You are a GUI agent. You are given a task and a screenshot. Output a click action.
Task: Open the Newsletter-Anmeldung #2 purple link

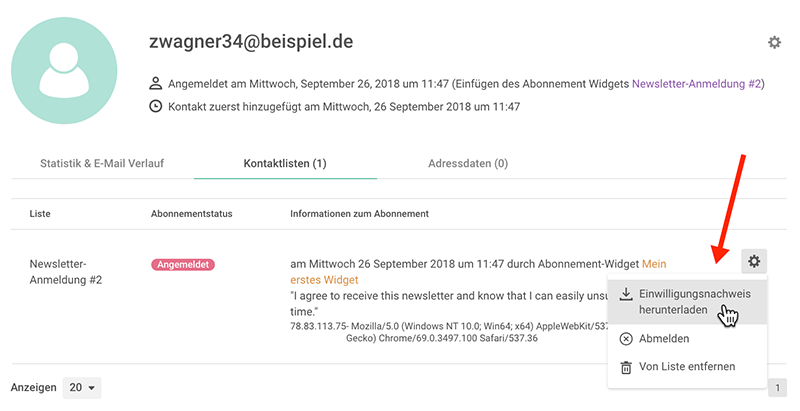coord(696,84)
